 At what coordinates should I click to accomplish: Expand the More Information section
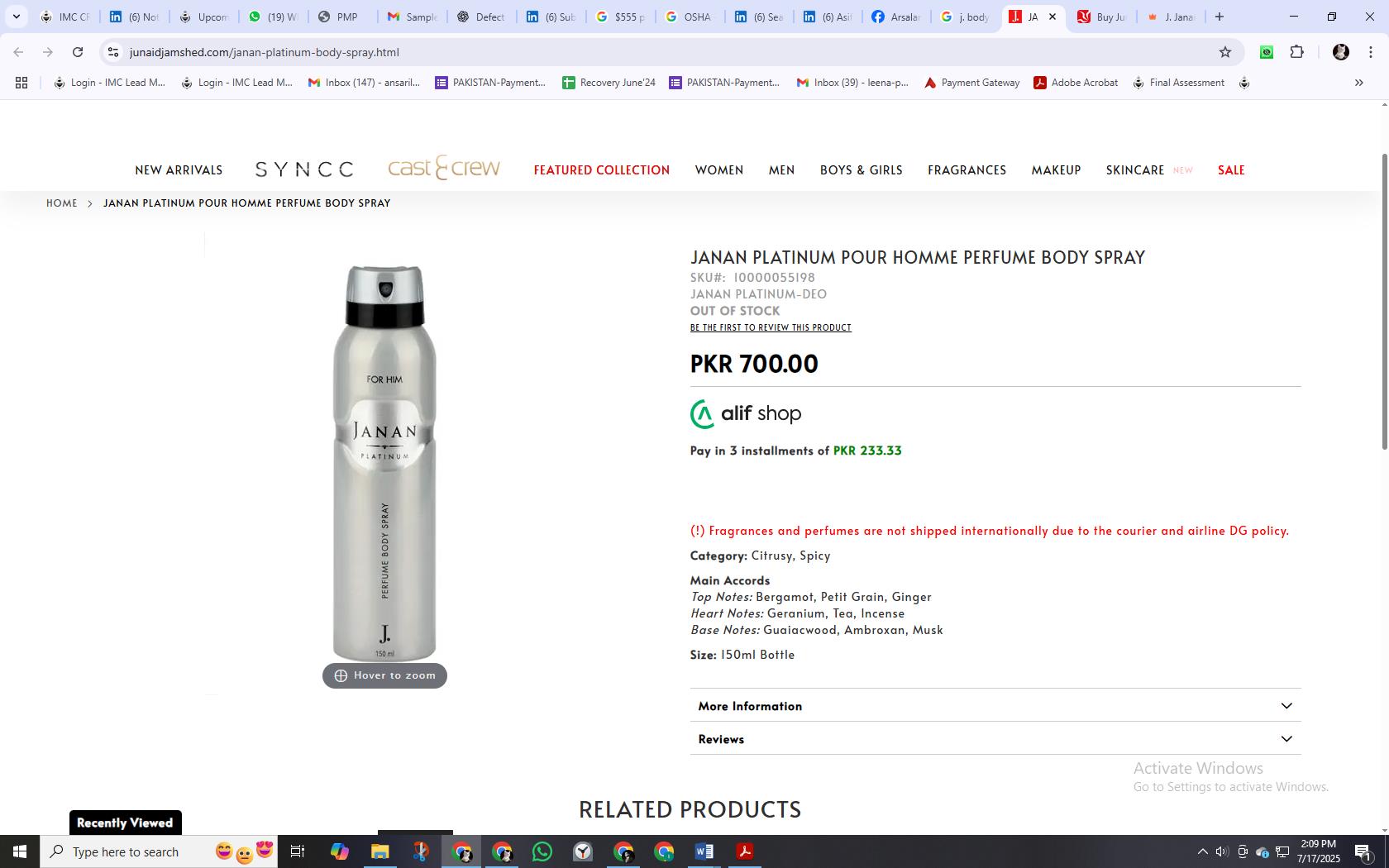(x=995, y=705)
